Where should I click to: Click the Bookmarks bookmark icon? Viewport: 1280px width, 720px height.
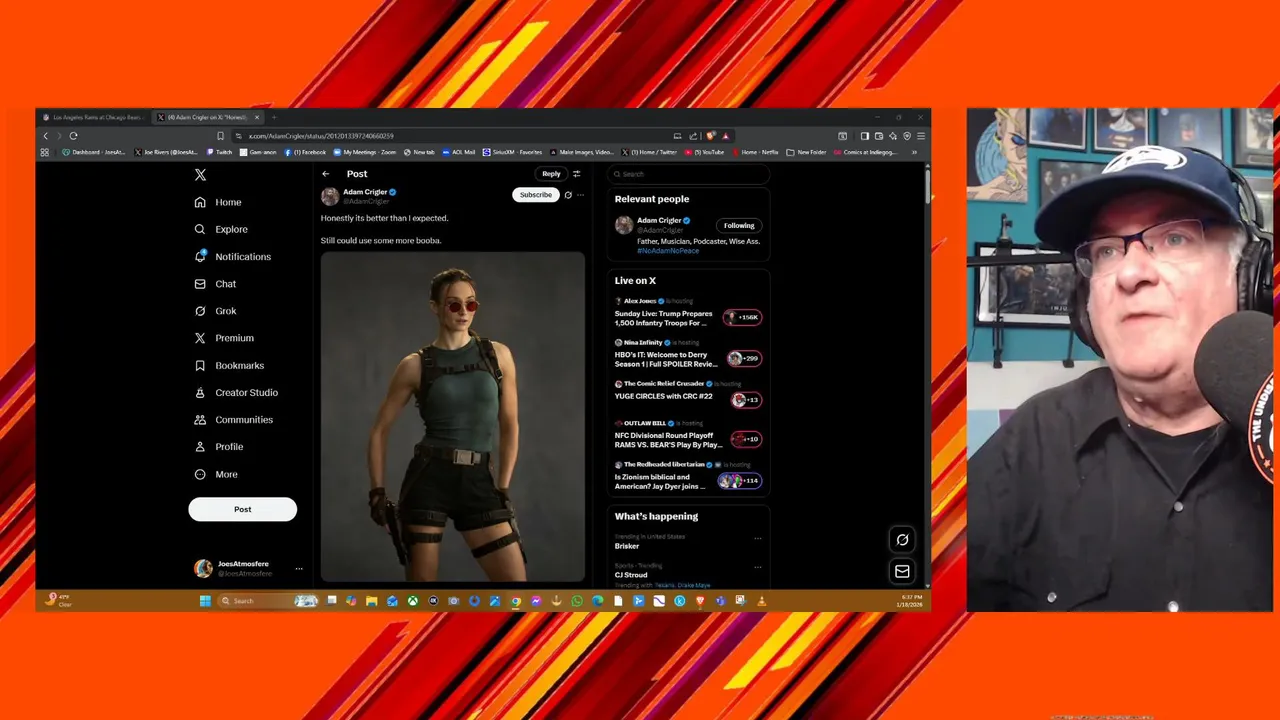pos(200,365)
